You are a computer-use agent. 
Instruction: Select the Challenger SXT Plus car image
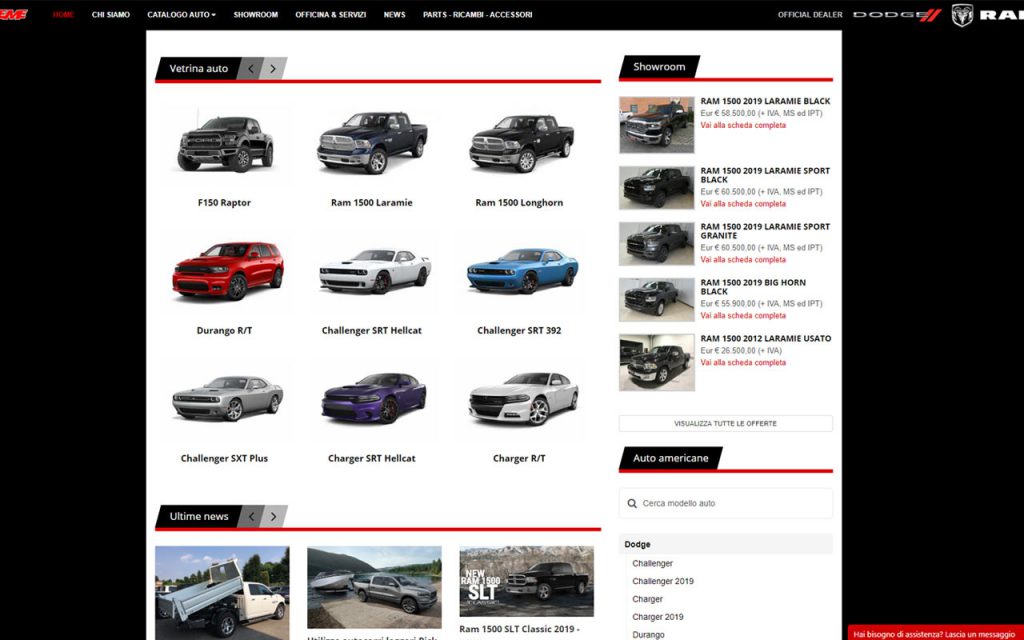pyautogui.click(x=227, y=398)
